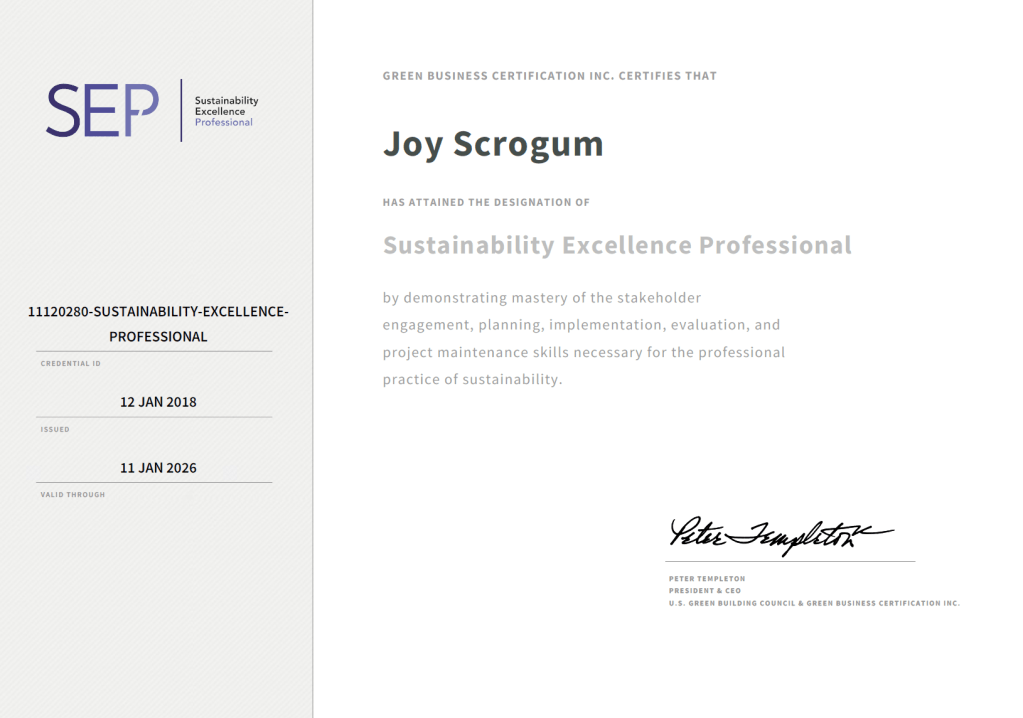The height and width of the screenshot is (718, 1023).
Task: Click the printed name 'Peter Templeton'
Action: pyautogui.click(x=706, y=579)
